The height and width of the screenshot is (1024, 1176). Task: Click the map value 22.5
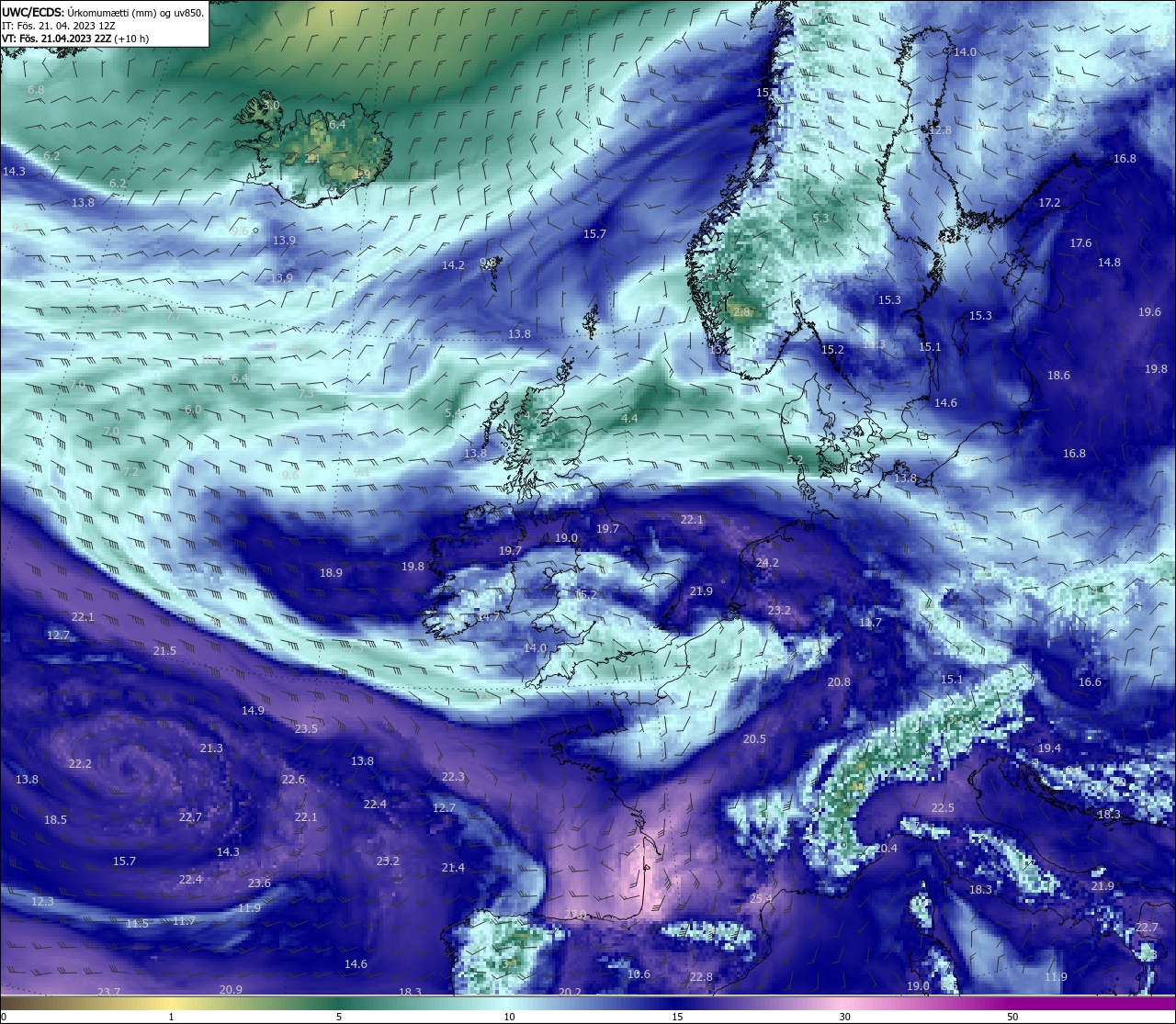[x=944, y=808]
